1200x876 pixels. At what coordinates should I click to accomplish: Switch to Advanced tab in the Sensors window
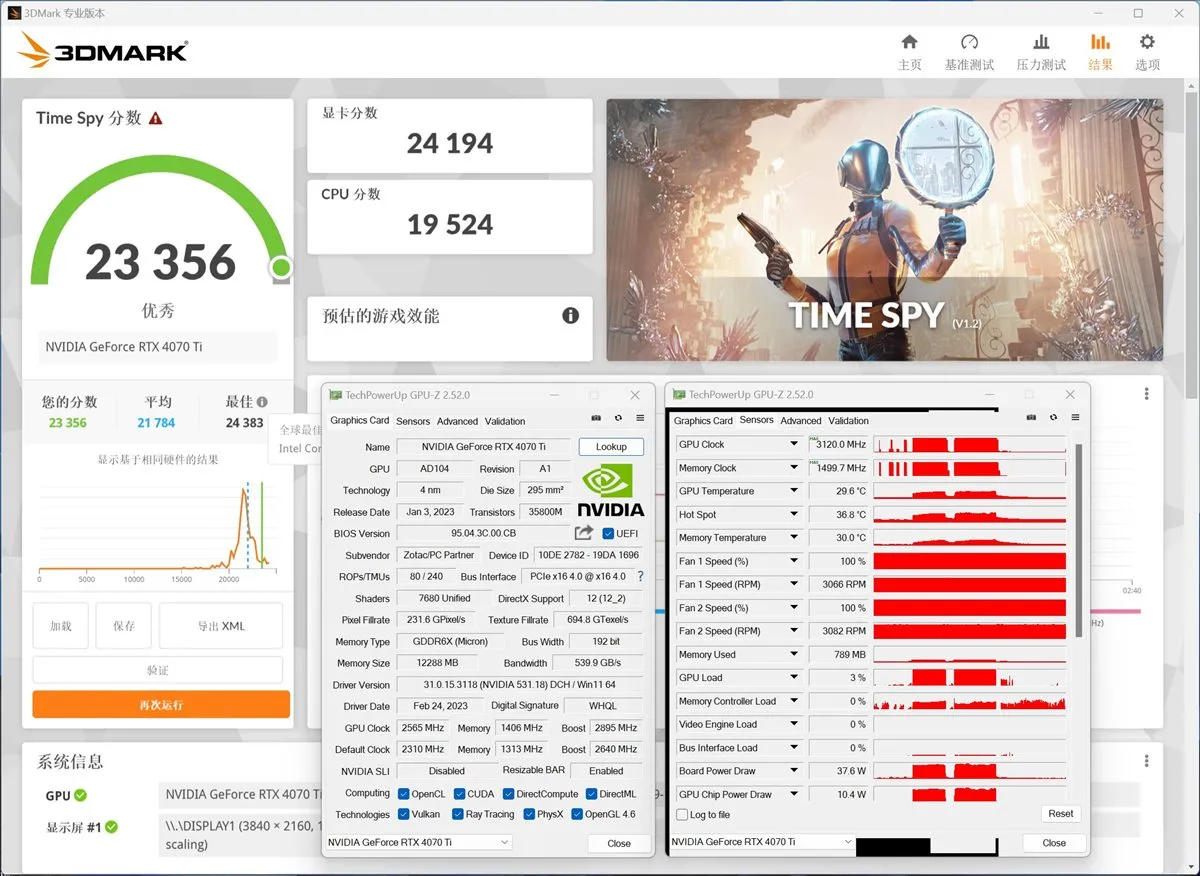(801, 421)
